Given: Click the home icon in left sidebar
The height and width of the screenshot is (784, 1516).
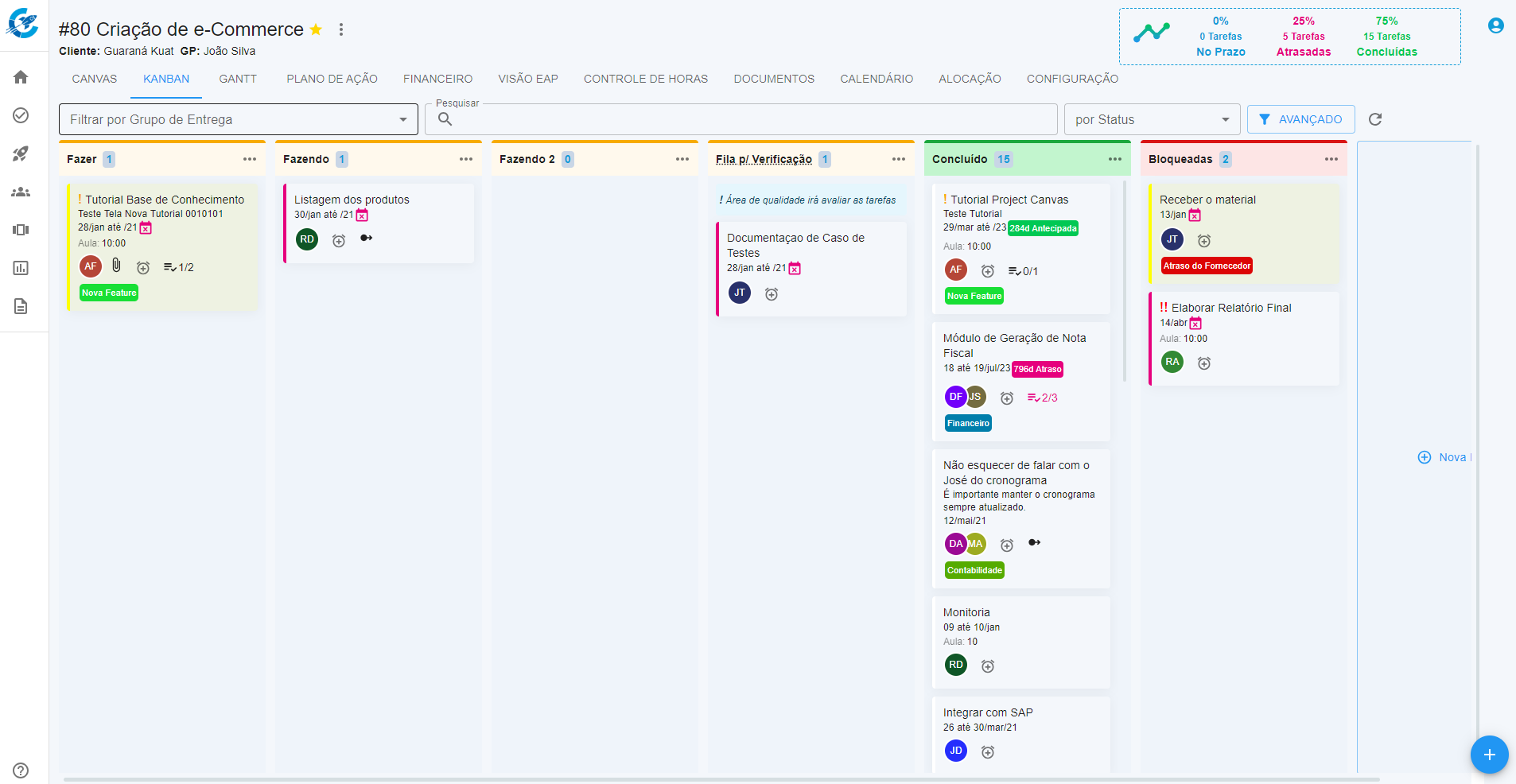Looking at the screenshot, I should coord(21,77).
